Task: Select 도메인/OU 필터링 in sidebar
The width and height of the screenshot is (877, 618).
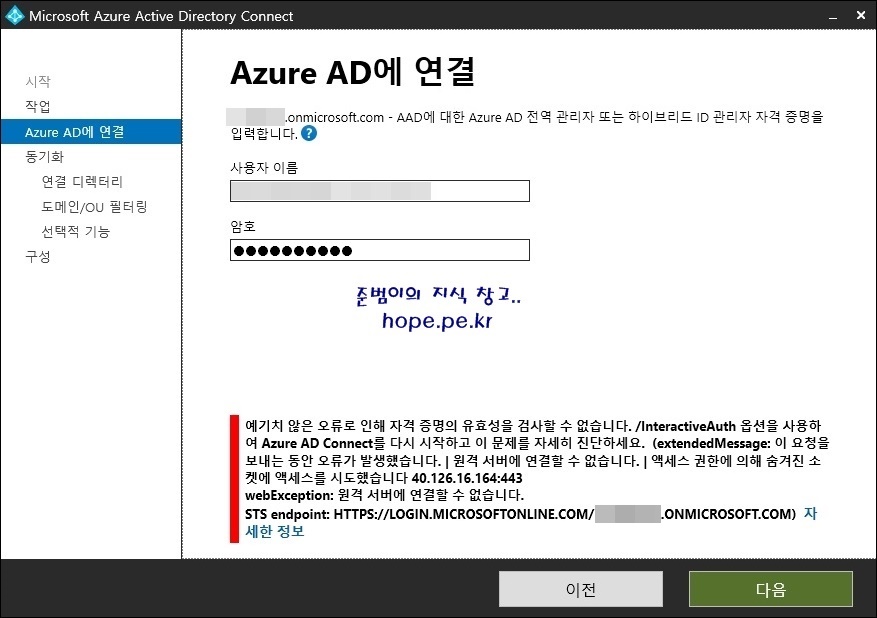Action: (95, 206)
